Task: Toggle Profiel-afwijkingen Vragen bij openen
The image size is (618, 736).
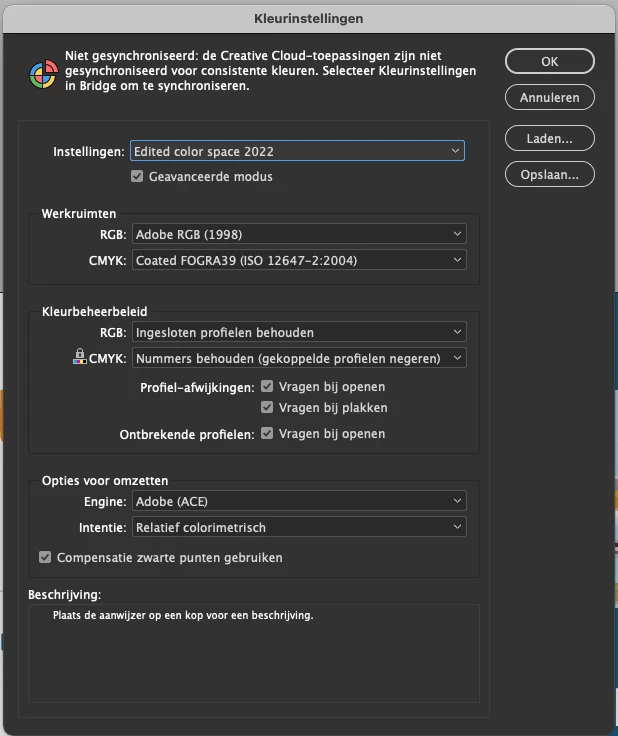Action: (x=267, y=386)
